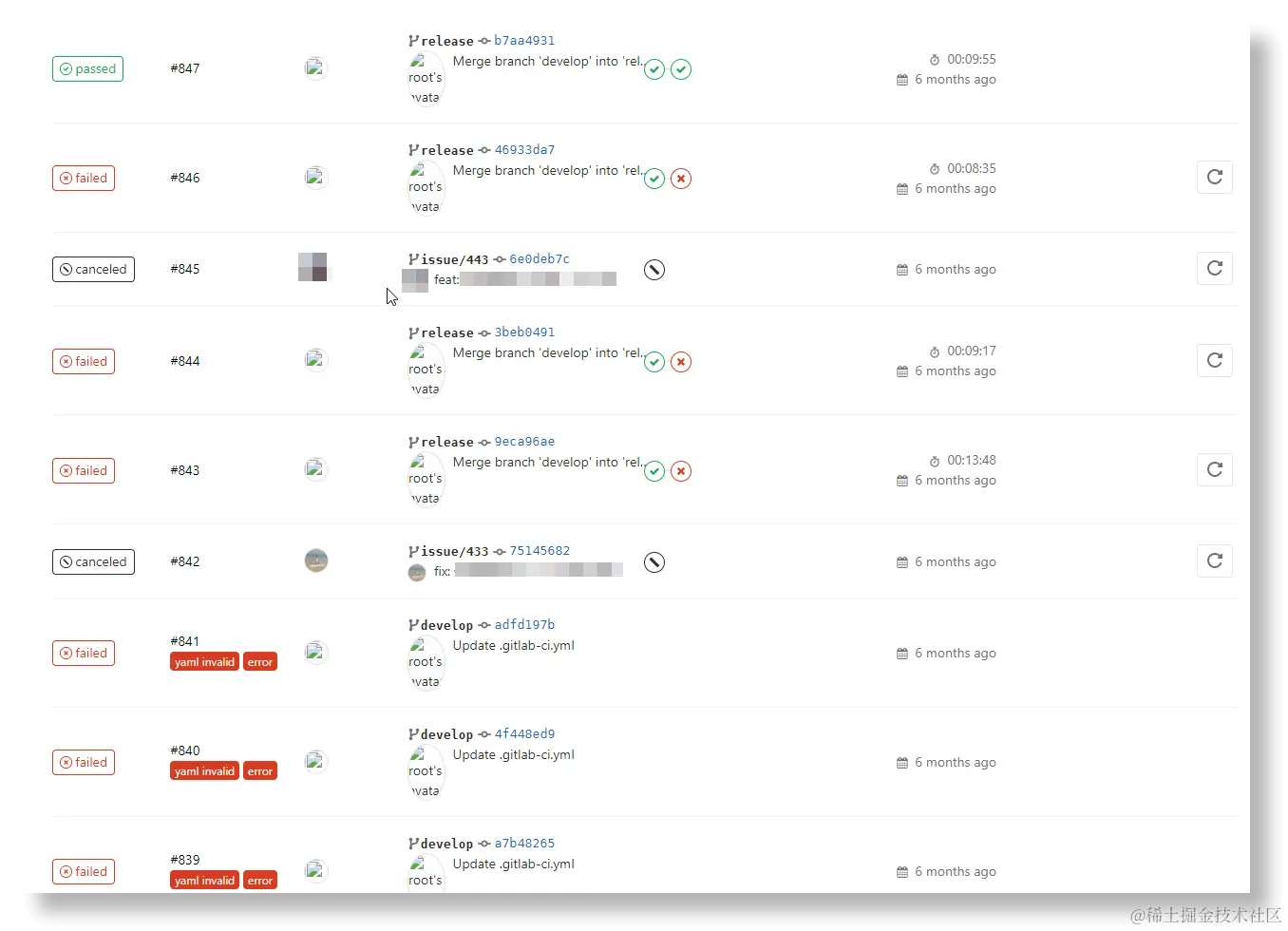
Task: Open the passed status badge of #847
Action: [x=87, y=68]
